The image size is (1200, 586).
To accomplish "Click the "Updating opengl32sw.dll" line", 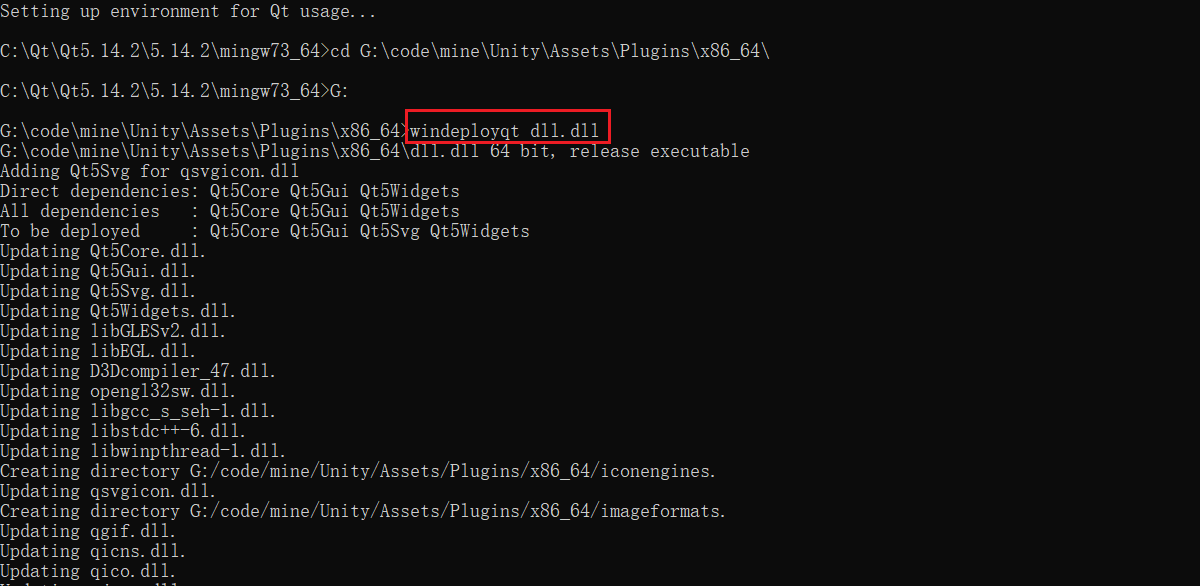I will pyautogui.click(x=118, y=391).
